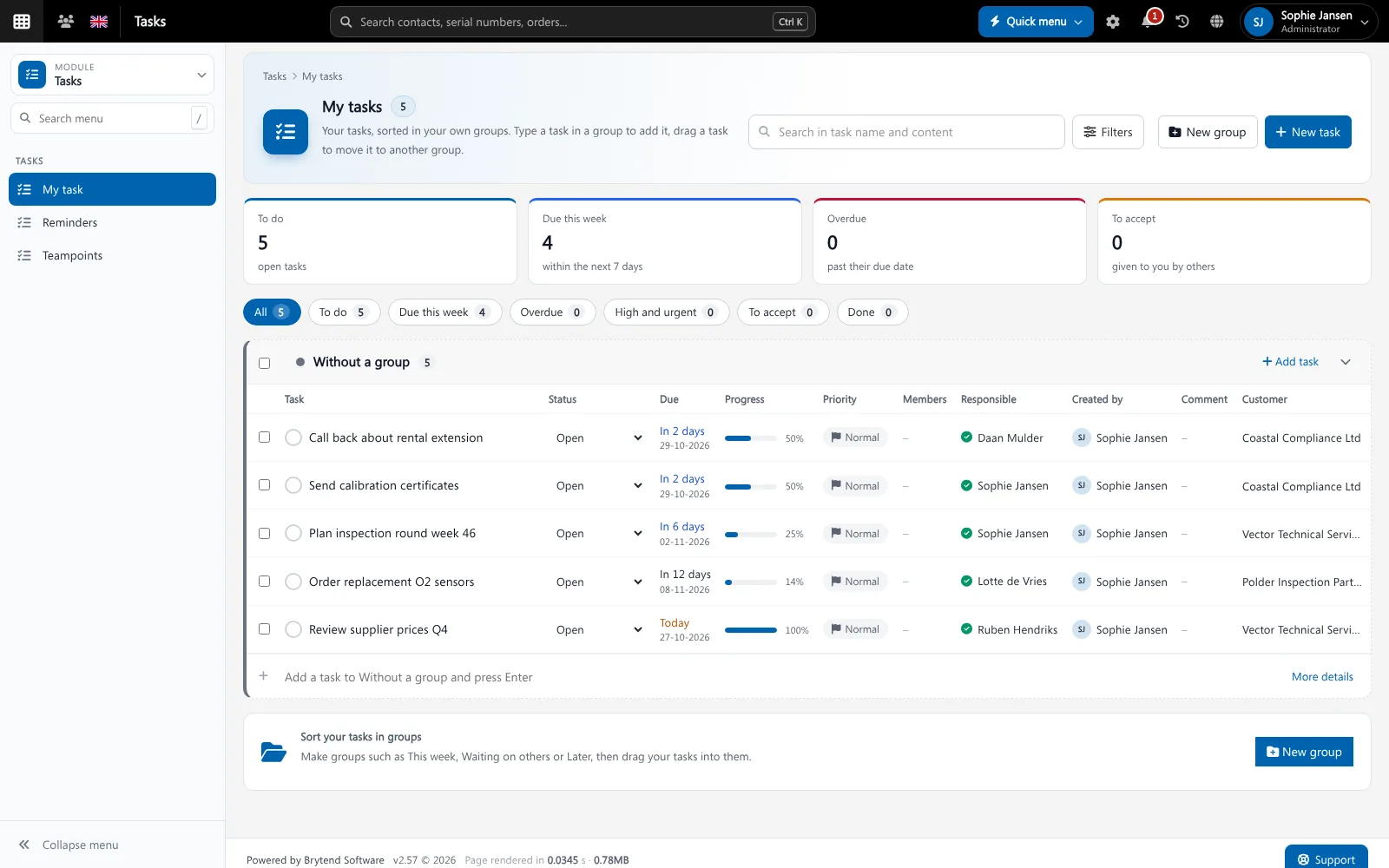Click Add task in group header
The width and height of the screenshot is (1389, 868).
point(1290,362)
